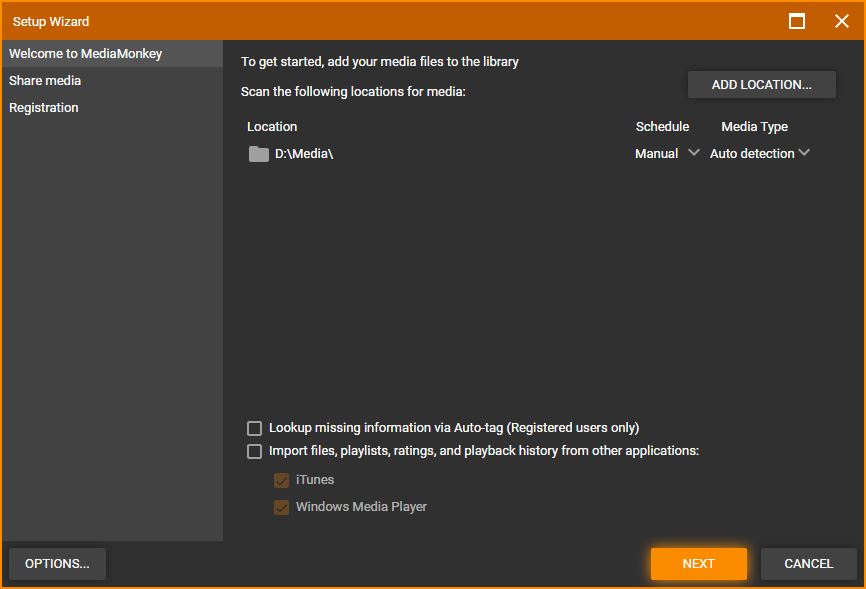Click the Schedule column header
Viewport: 866px width, 589px height.
[x=662, y=127]
